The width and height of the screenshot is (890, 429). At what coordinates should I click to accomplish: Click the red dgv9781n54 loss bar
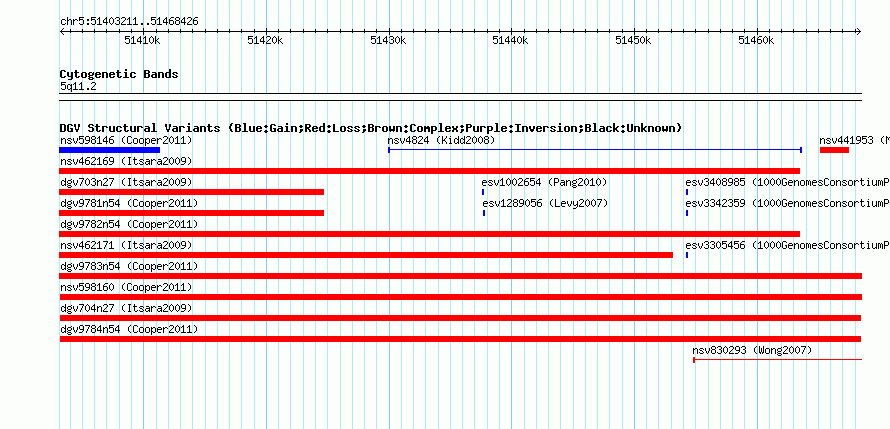(x=192, y=213)
